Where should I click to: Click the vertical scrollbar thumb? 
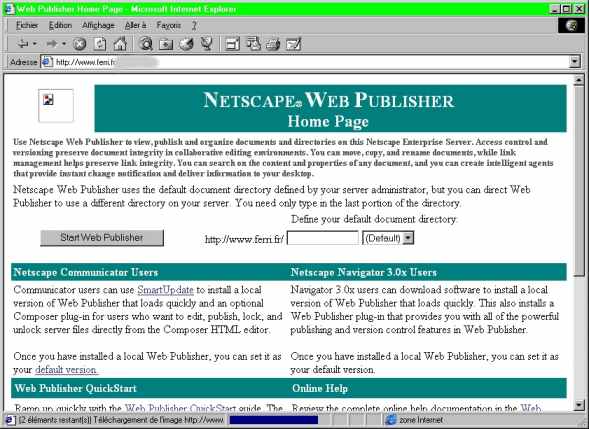click(x=579, y=181)
